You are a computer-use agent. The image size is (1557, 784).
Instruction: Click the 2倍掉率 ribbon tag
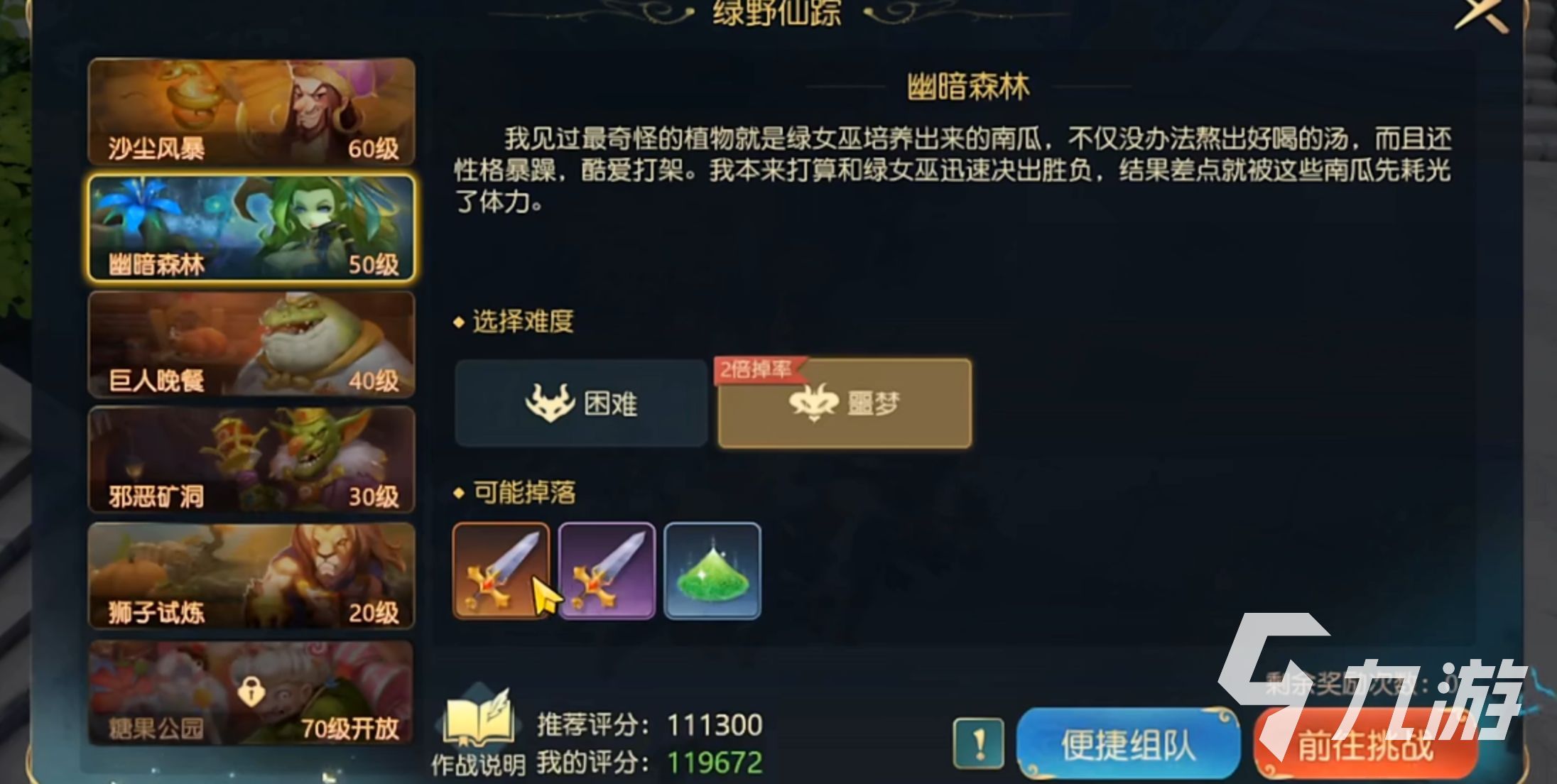click(758, 369)
